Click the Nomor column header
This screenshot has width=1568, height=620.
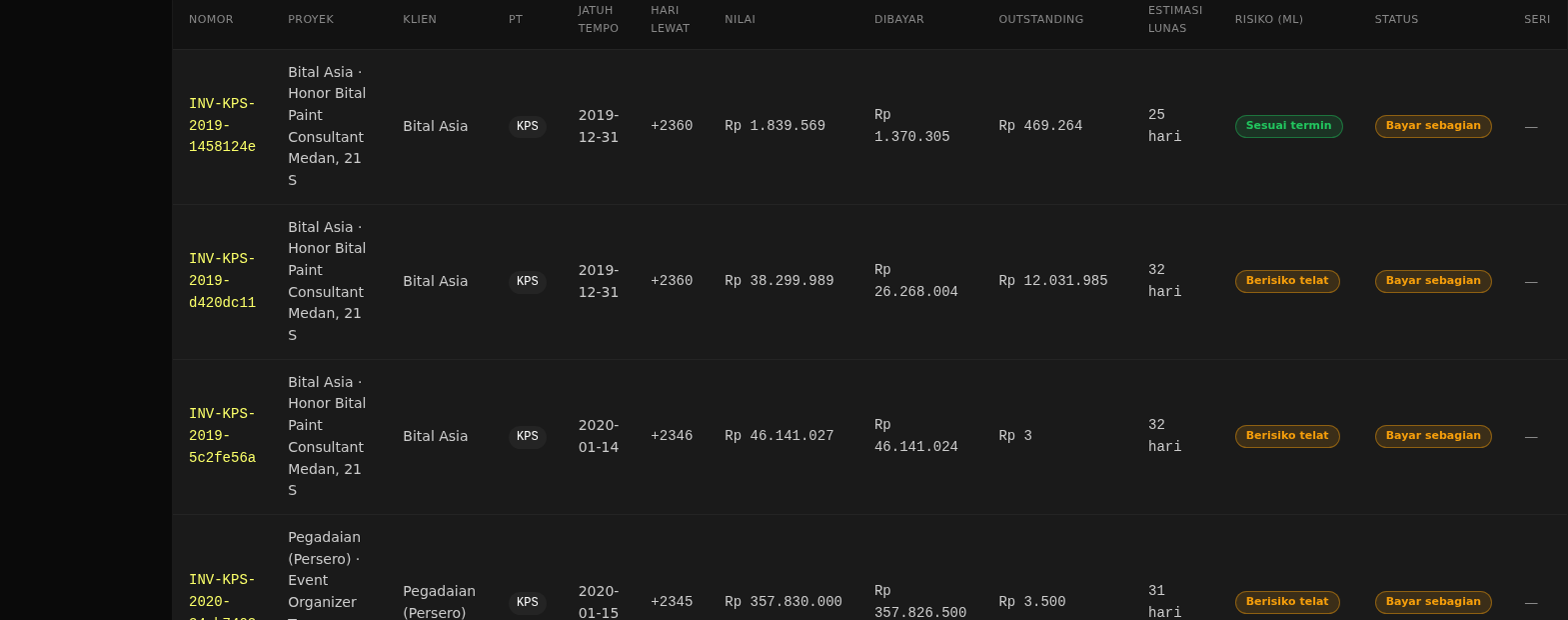pos(211,19)
